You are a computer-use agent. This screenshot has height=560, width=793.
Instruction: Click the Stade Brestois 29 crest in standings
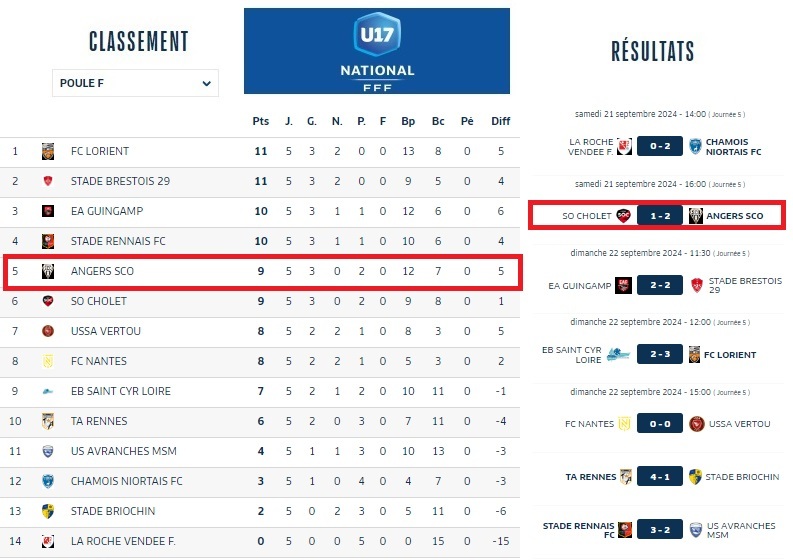pyautogui.click(x=47, y=182)
